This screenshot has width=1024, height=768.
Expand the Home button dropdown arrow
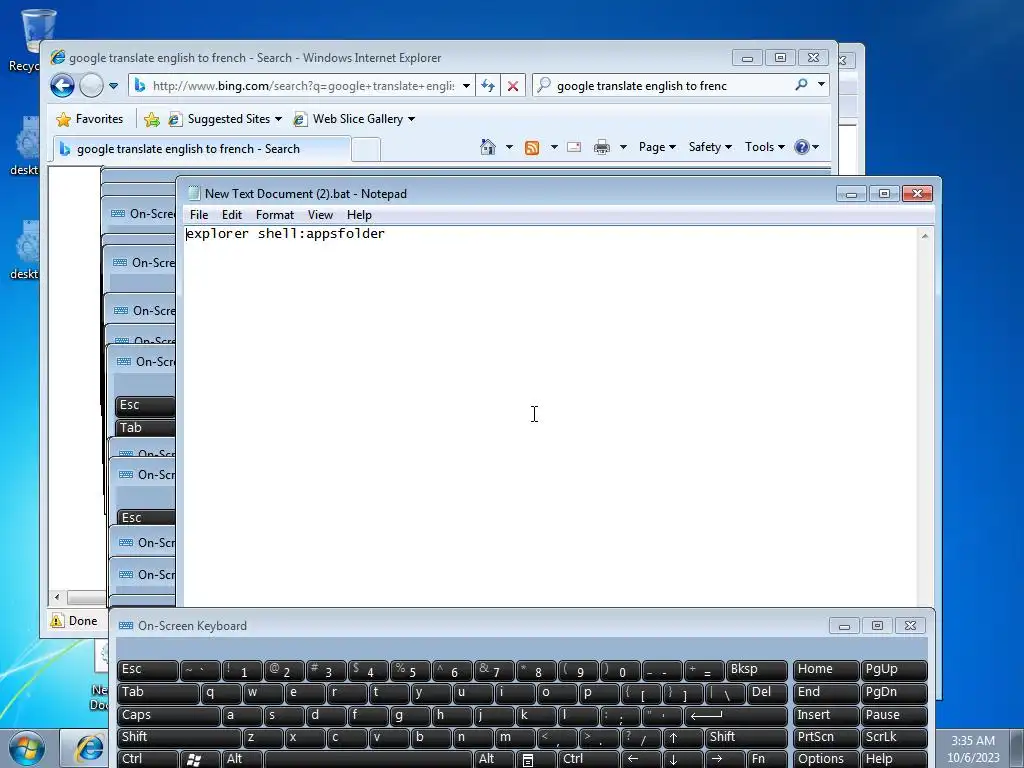pyautogui.click(x=509, y=147)
